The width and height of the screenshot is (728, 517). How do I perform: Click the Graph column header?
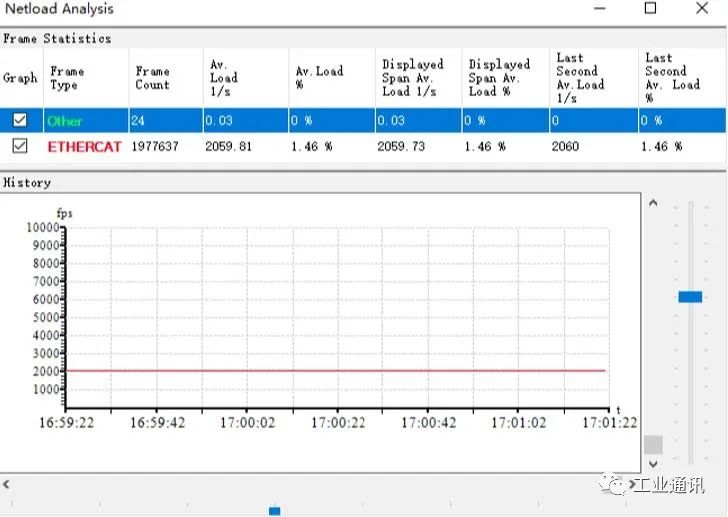(x=20, y=78)
